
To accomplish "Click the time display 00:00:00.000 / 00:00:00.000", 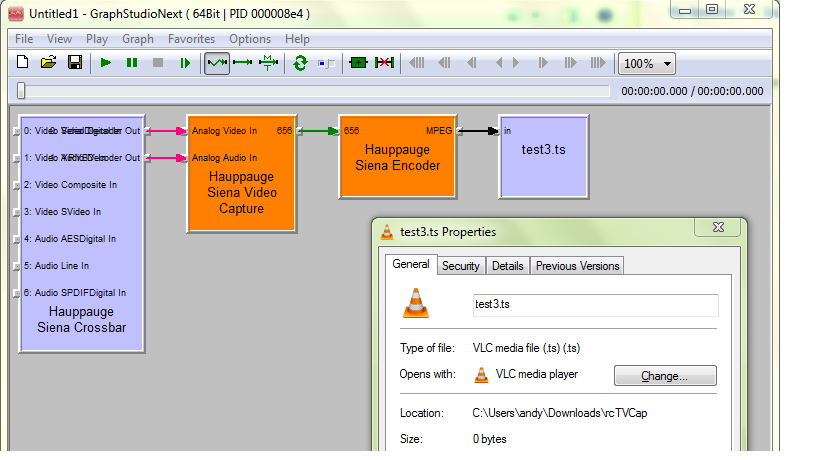I will coord(692,91).
